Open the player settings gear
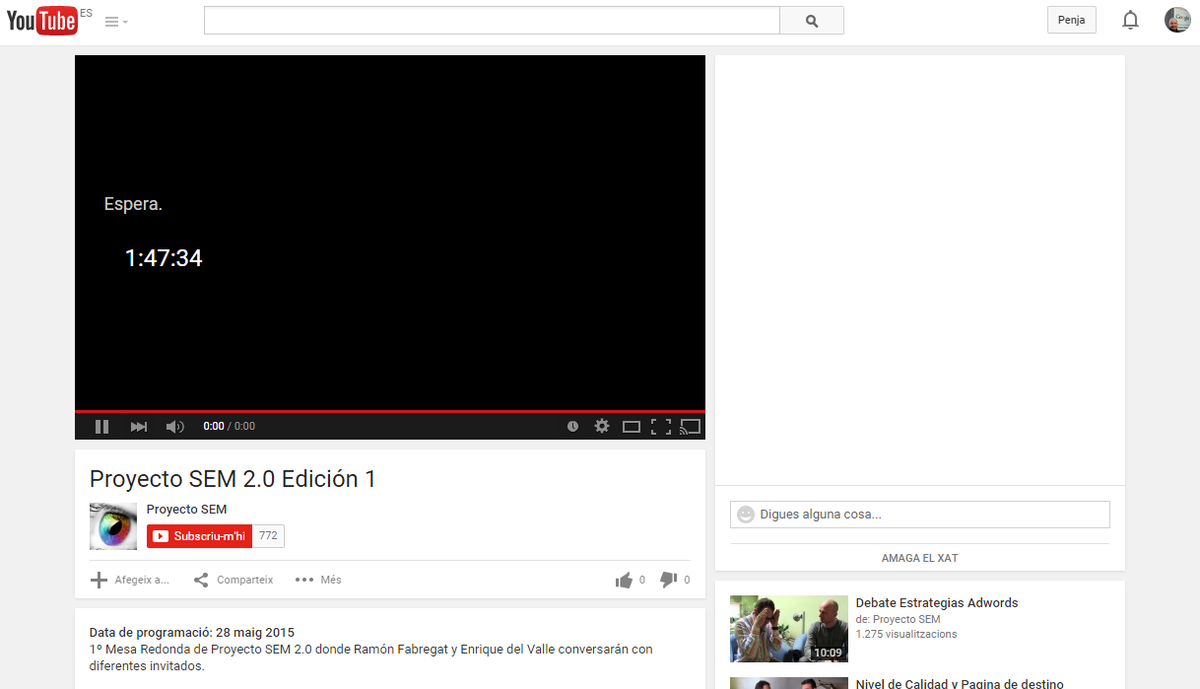The height and width of the screenshot is (689, 1200). click(601, 426)
